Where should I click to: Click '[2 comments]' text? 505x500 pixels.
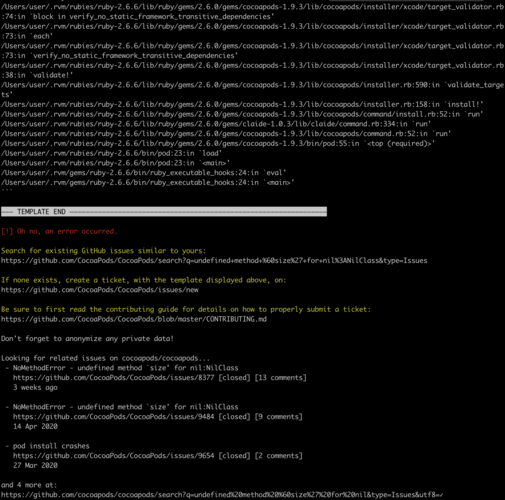[279, 456]
